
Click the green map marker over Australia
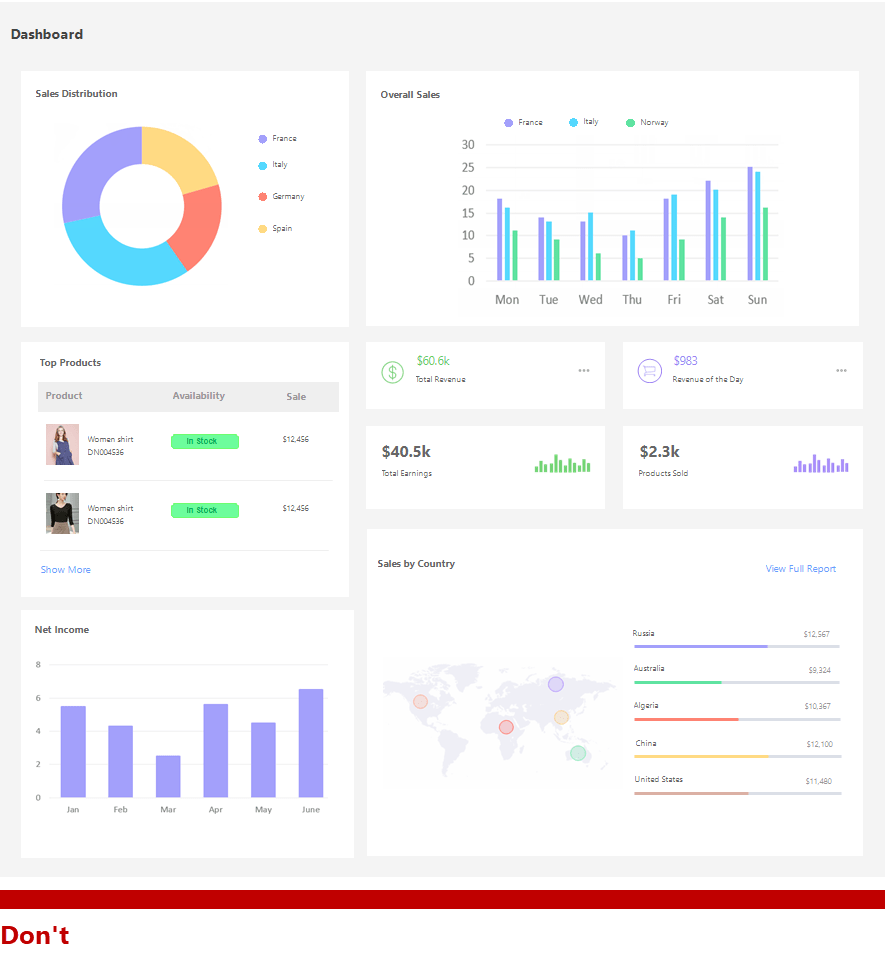pos(578,754)
